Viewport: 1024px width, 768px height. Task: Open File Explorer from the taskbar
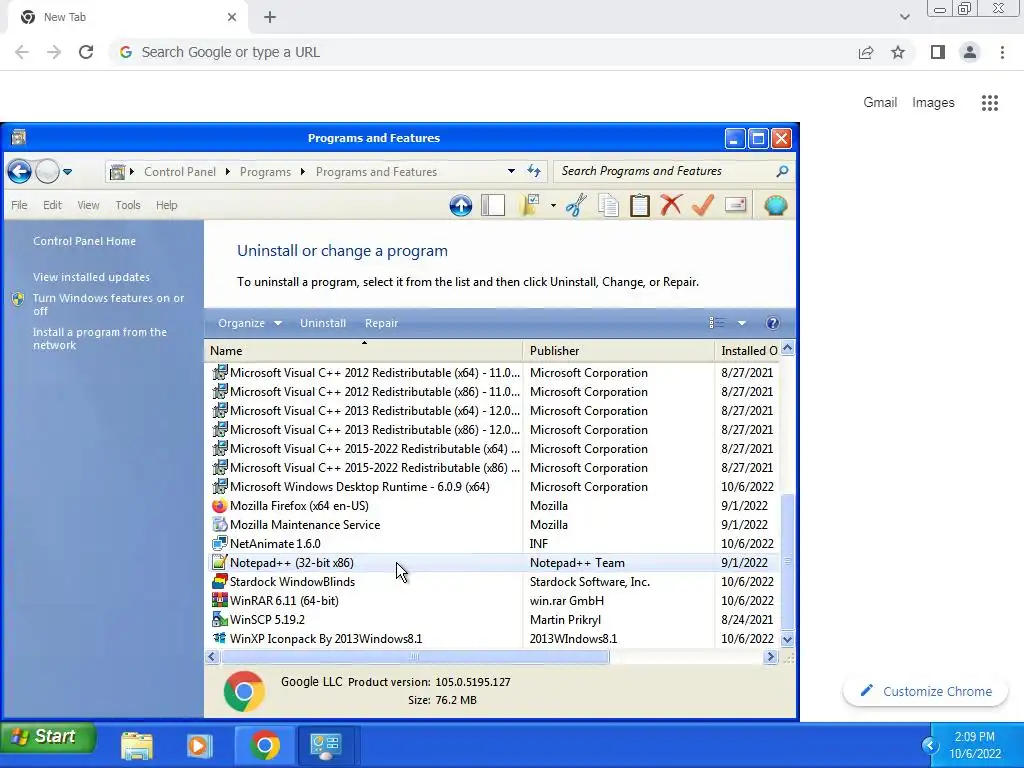(136, 746)
